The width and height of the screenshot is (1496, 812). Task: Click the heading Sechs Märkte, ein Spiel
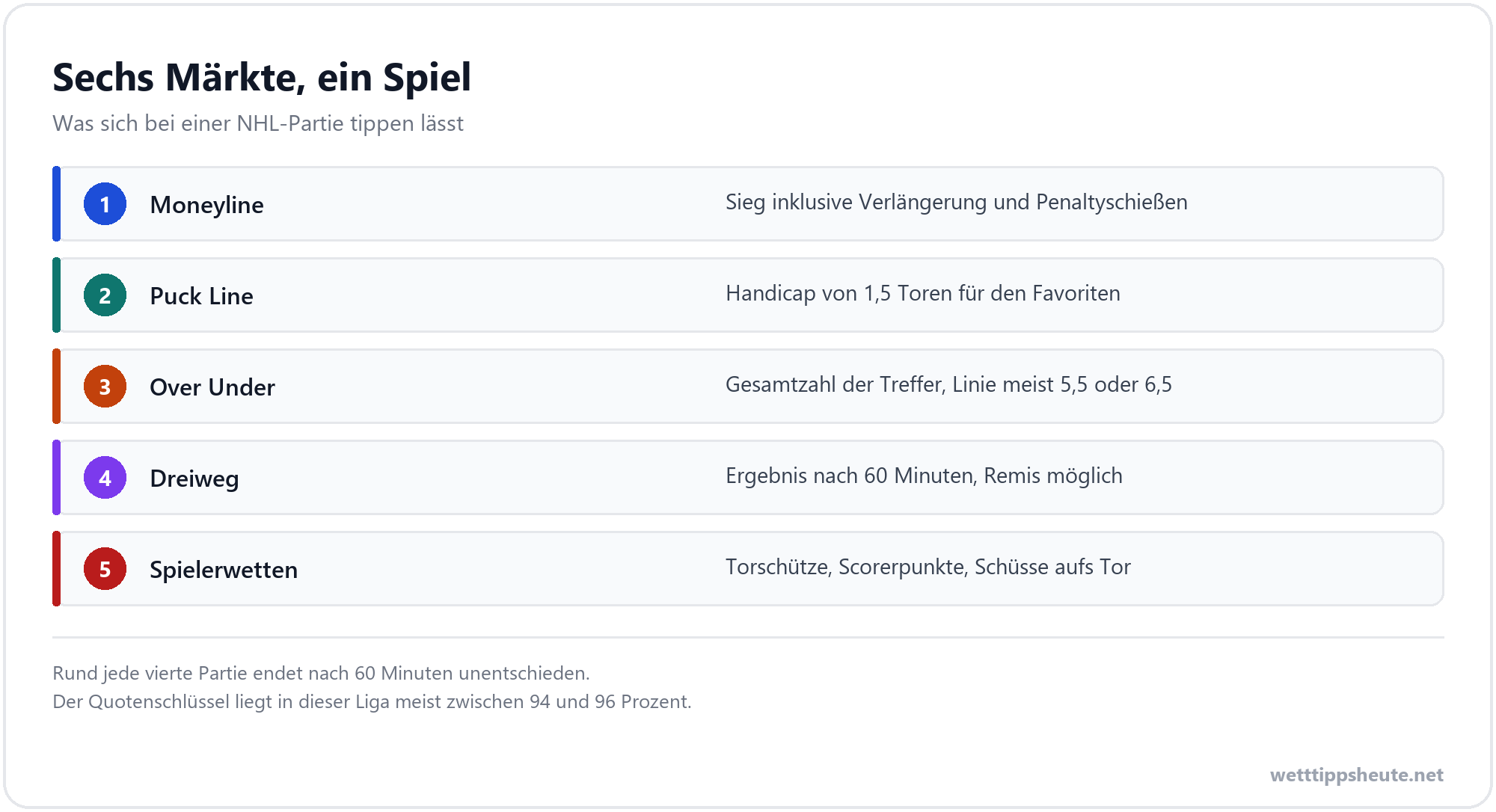click(x=262, y=77)
